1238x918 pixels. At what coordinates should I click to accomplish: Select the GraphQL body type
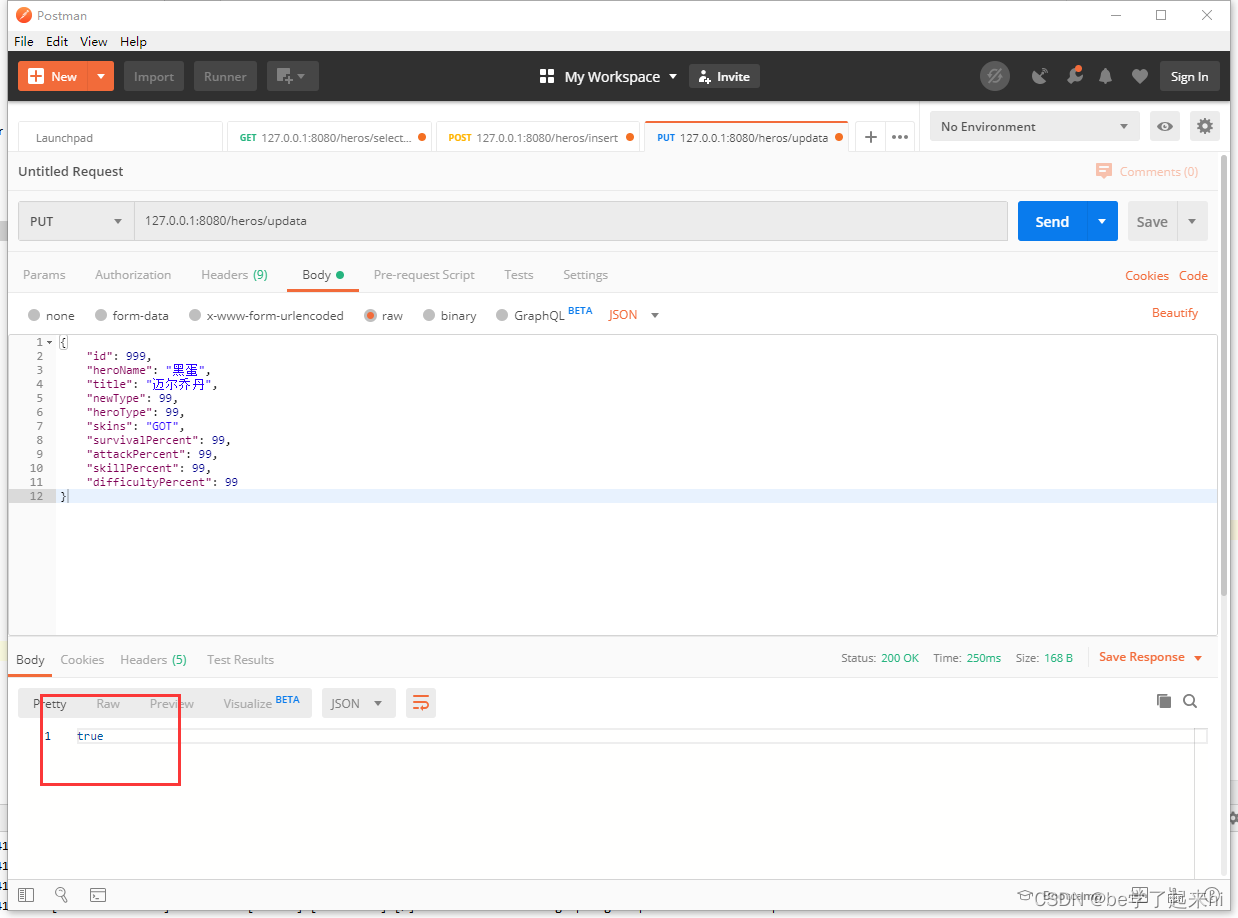(544, 314)
